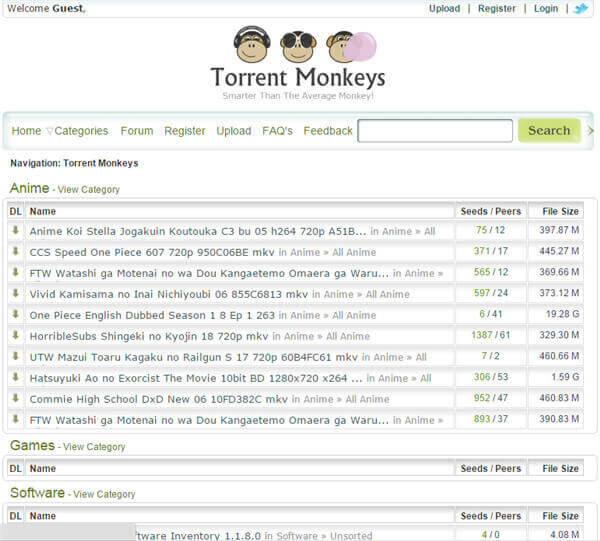The height and width of the screenshot is (541, 600).
Task: Click the Twitter bird icon
Action: click(580, 8)
